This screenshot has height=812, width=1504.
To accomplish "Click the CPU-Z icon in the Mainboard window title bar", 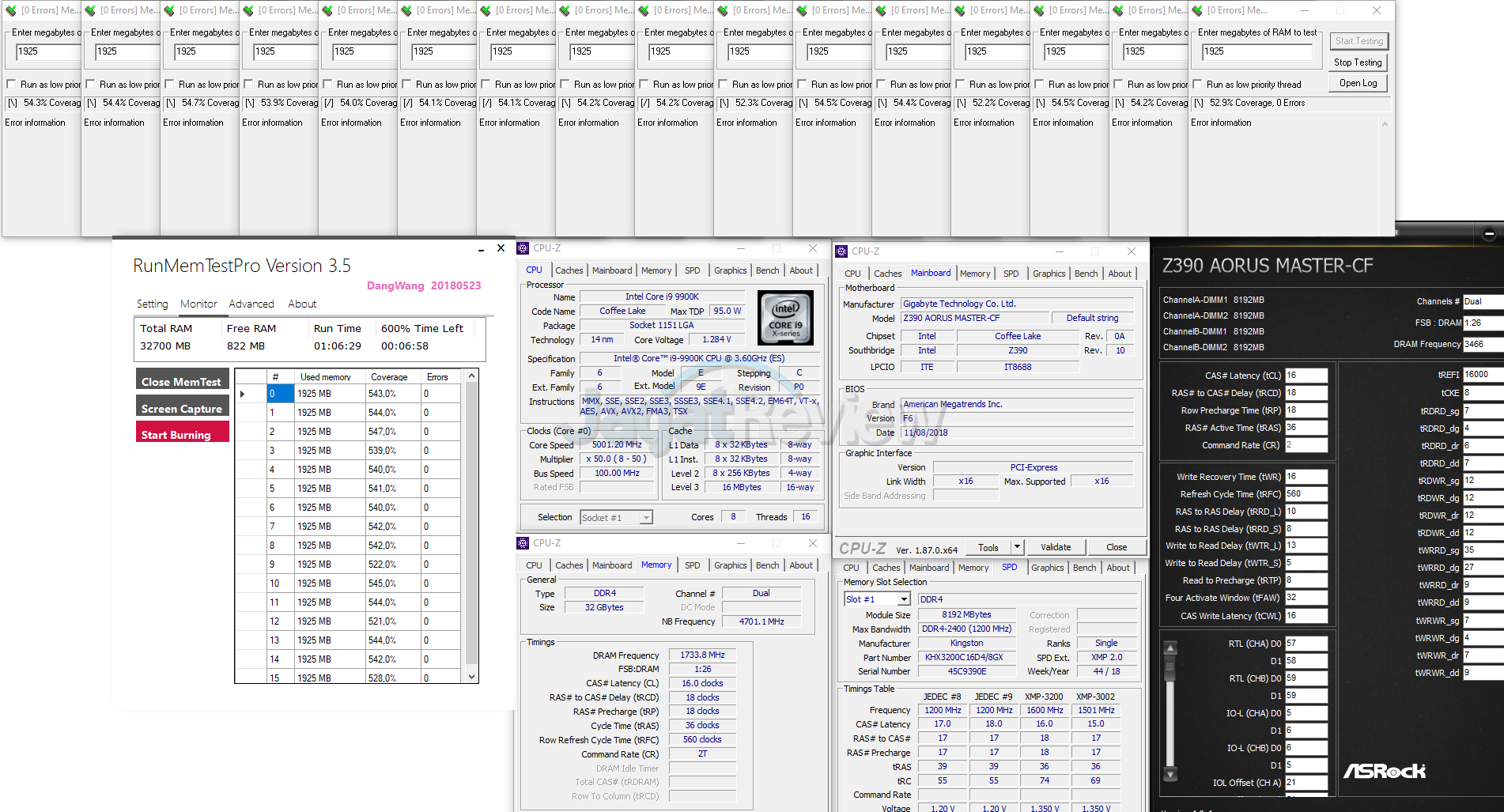I will tap(841, 251).
